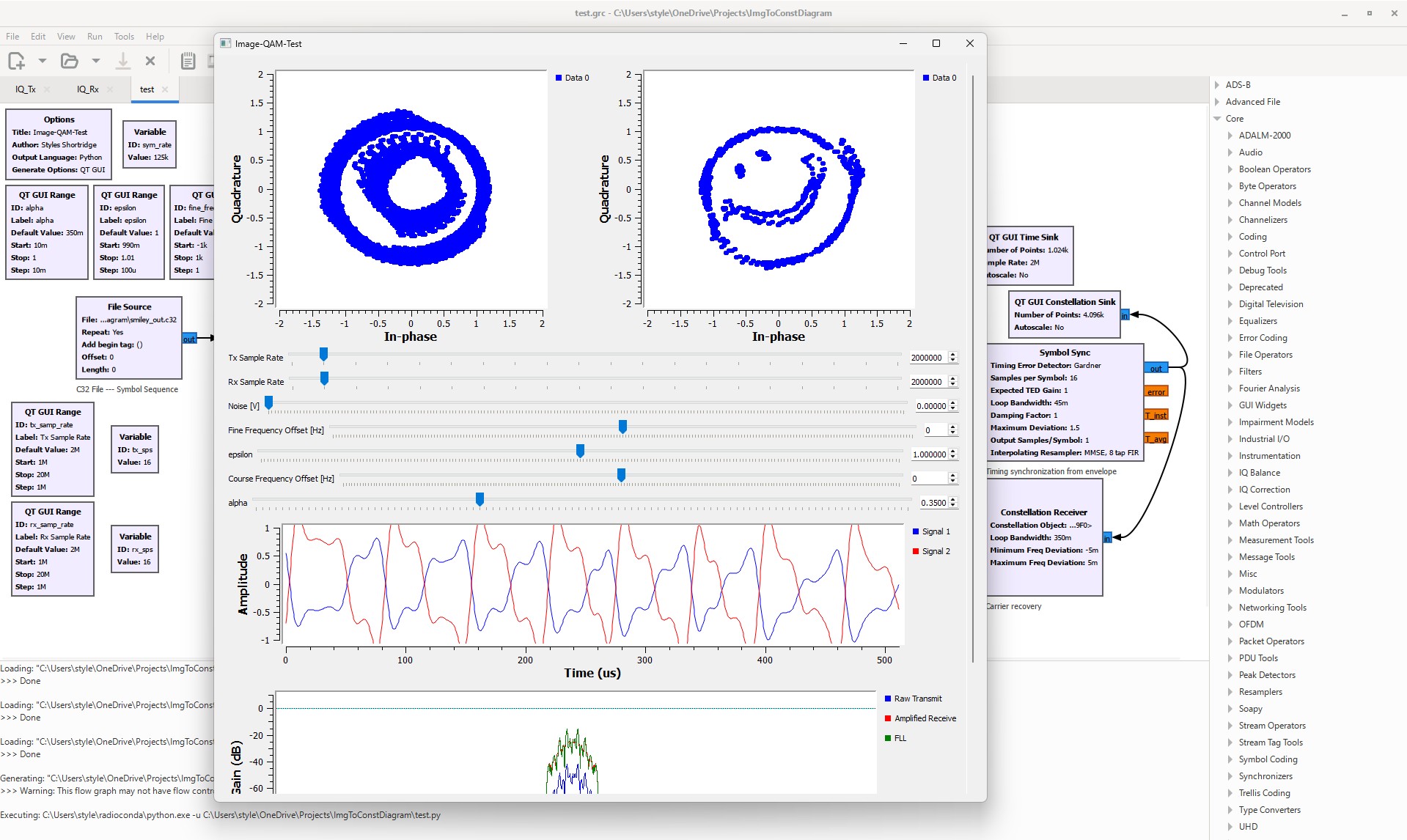Open the Help menu

(155, 37)
